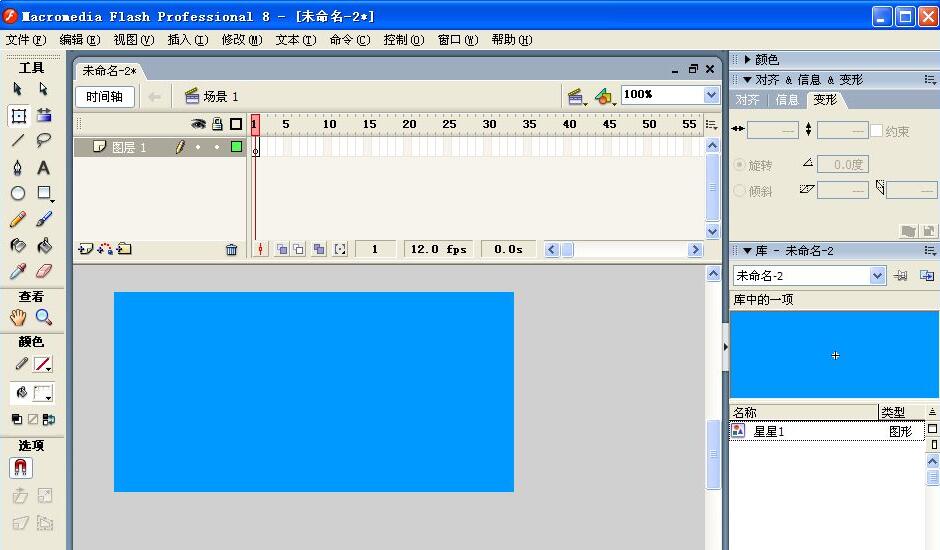The height and width of the screenshot is (550, 940).
Task: Select the Eraser tool
Action: click(x=44, y=271)
